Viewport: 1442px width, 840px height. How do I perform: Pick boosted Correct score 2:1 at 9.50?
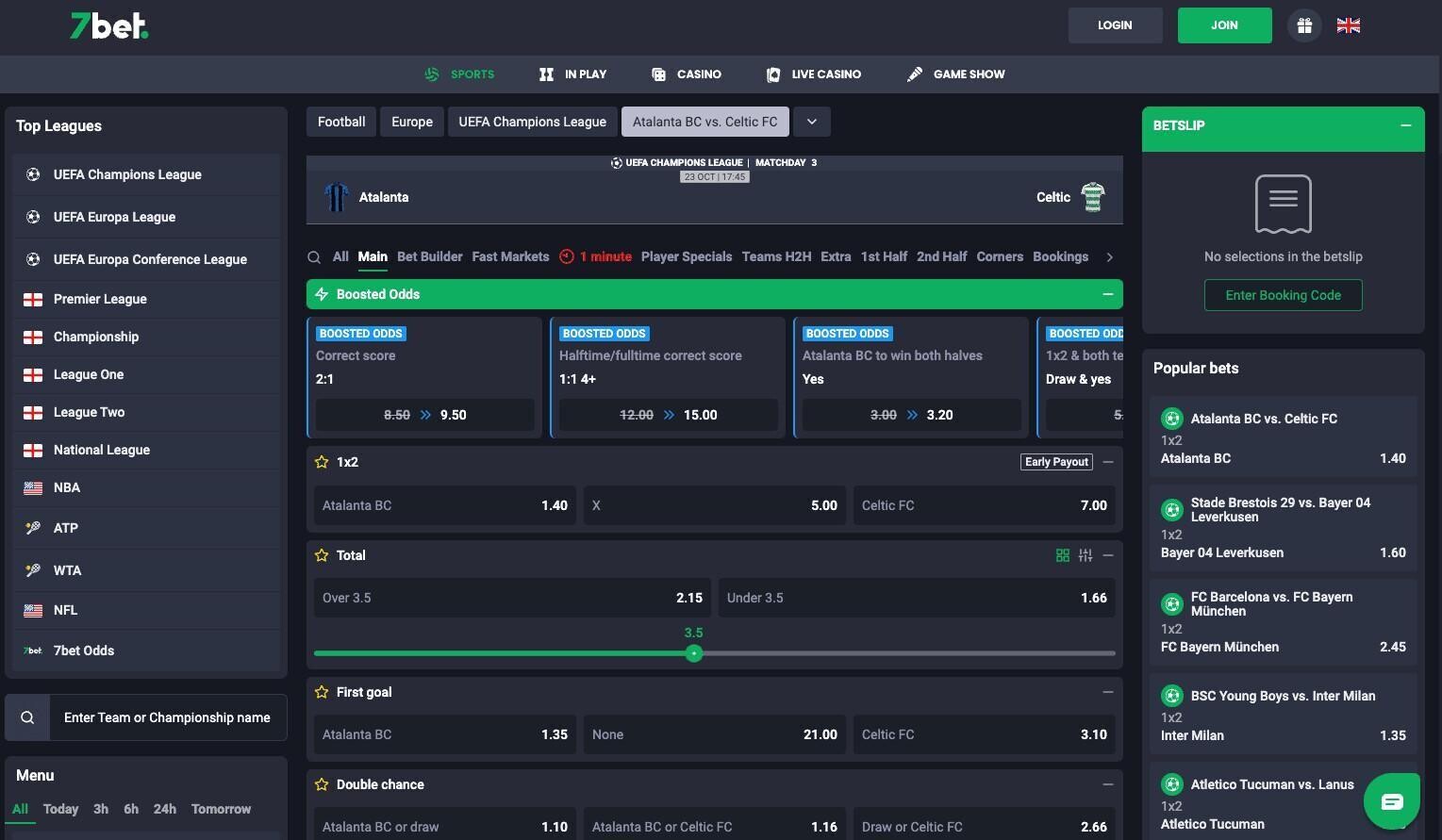424,415
